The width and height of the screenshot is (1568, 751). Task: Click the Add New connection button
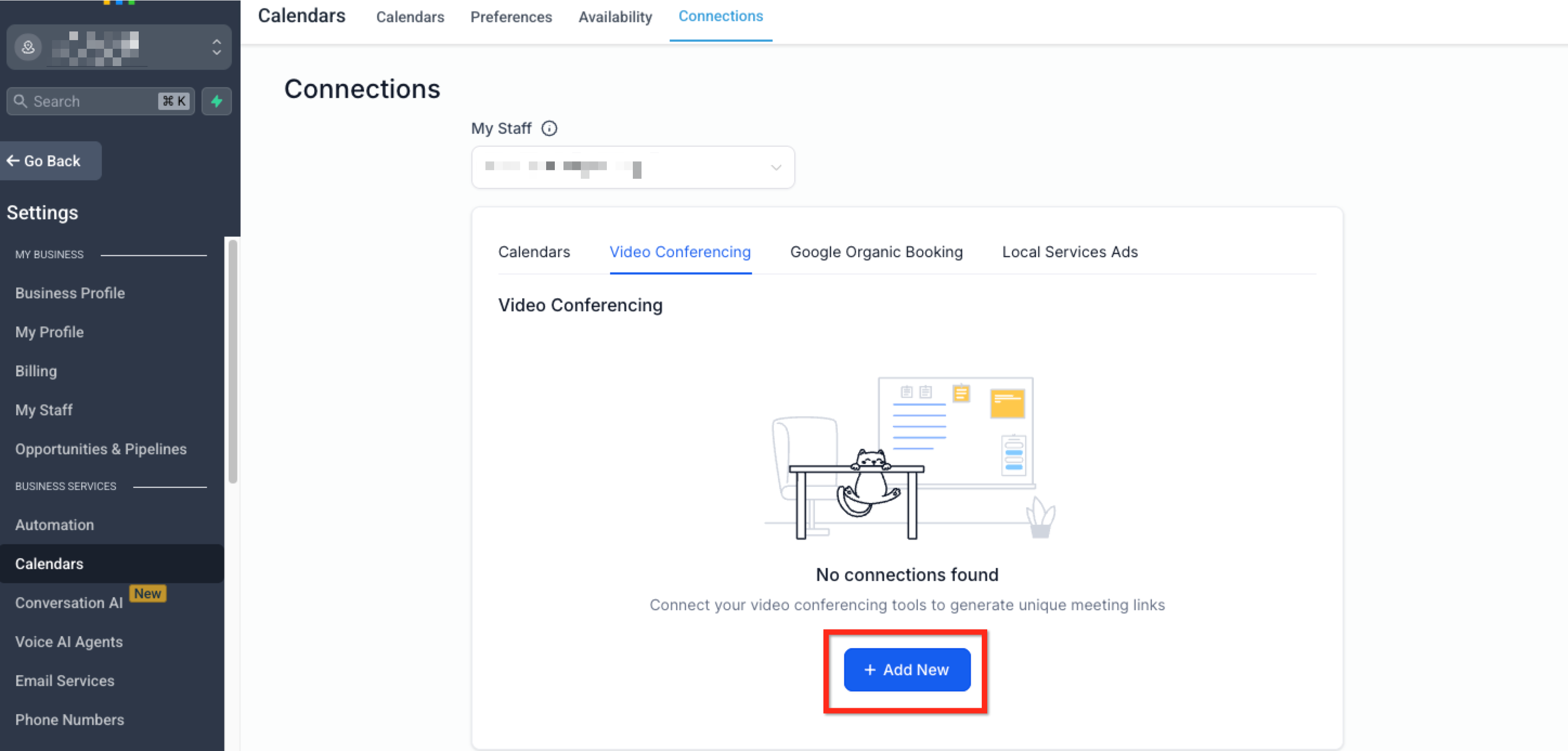906,670
